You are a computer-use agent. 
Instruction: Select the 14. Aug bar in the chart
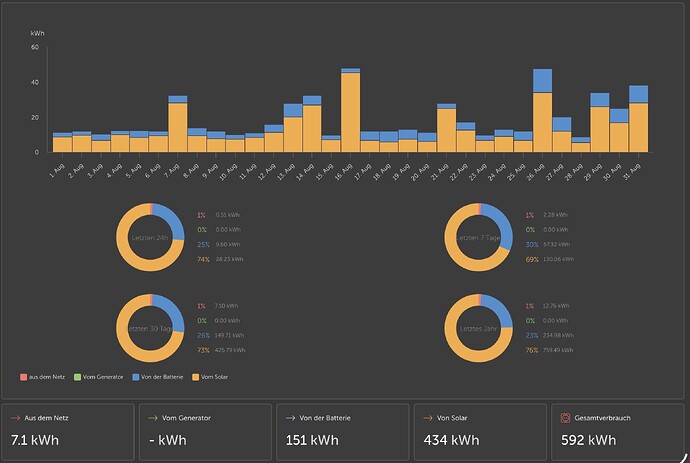312,124
